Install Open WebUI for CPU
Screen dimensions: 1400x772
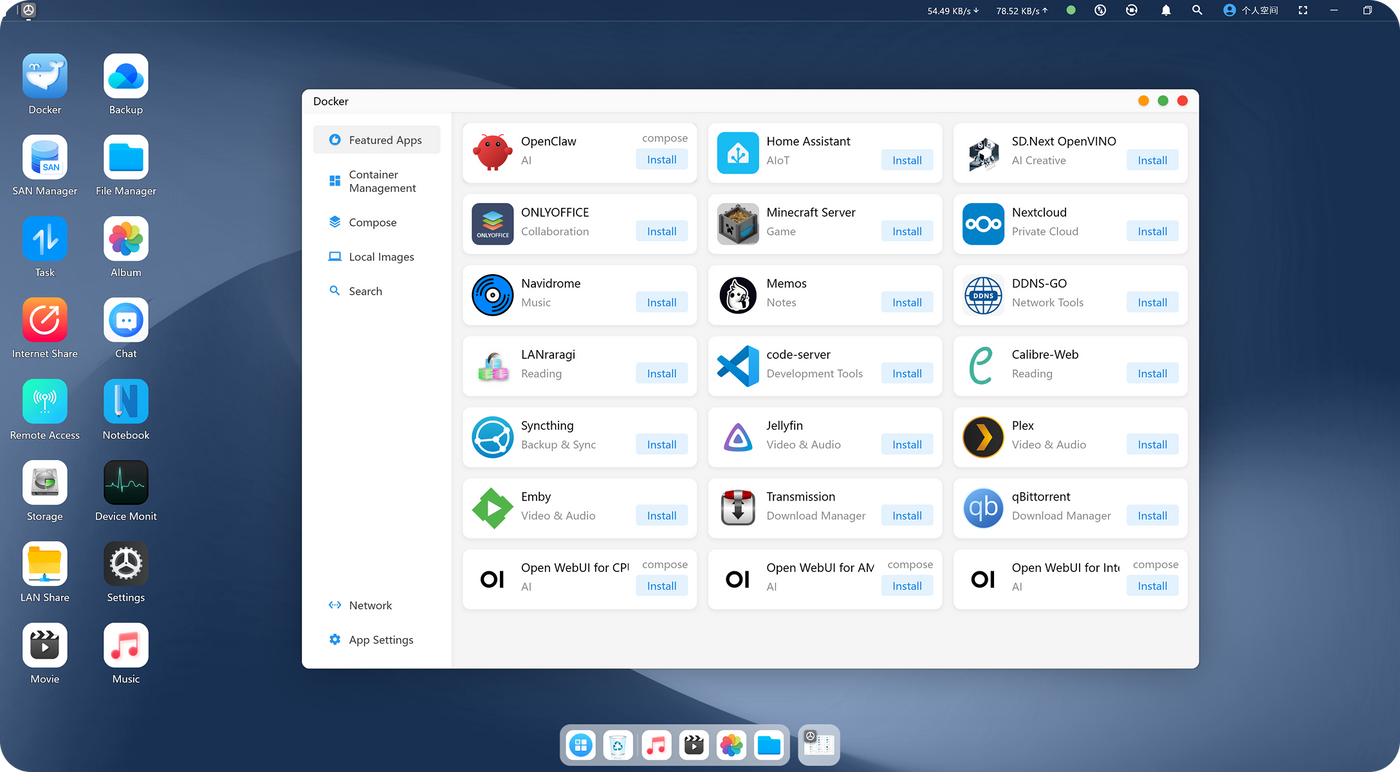click(x=662, y=586)
